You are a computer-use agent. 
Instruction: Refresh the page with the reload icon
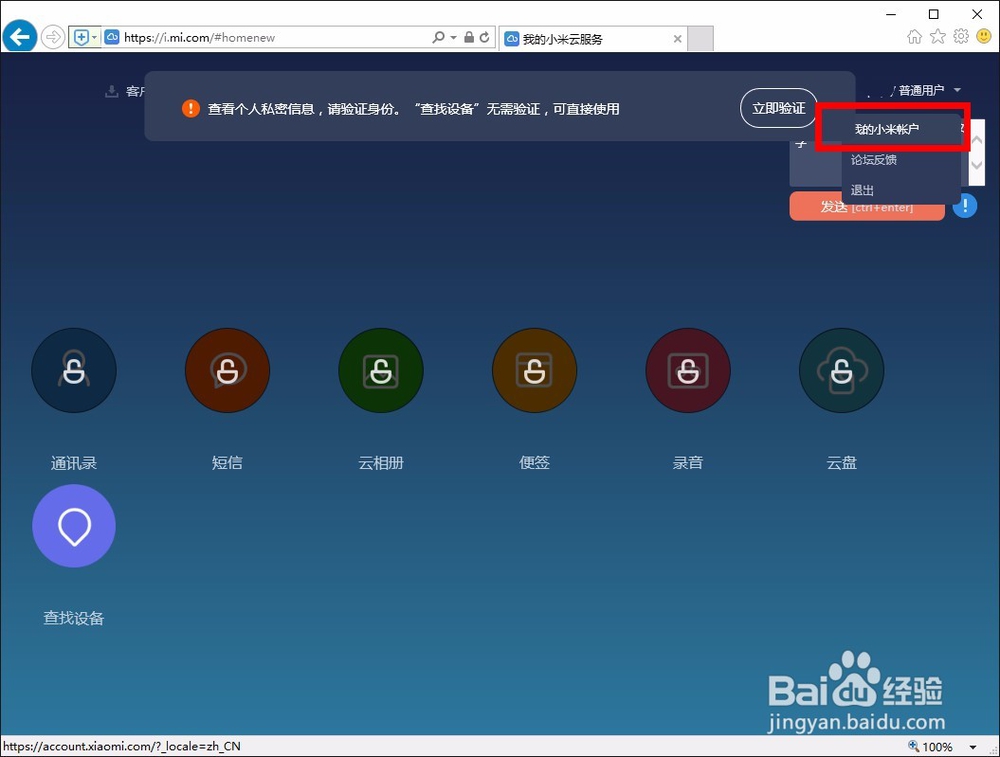pos(485,37)
